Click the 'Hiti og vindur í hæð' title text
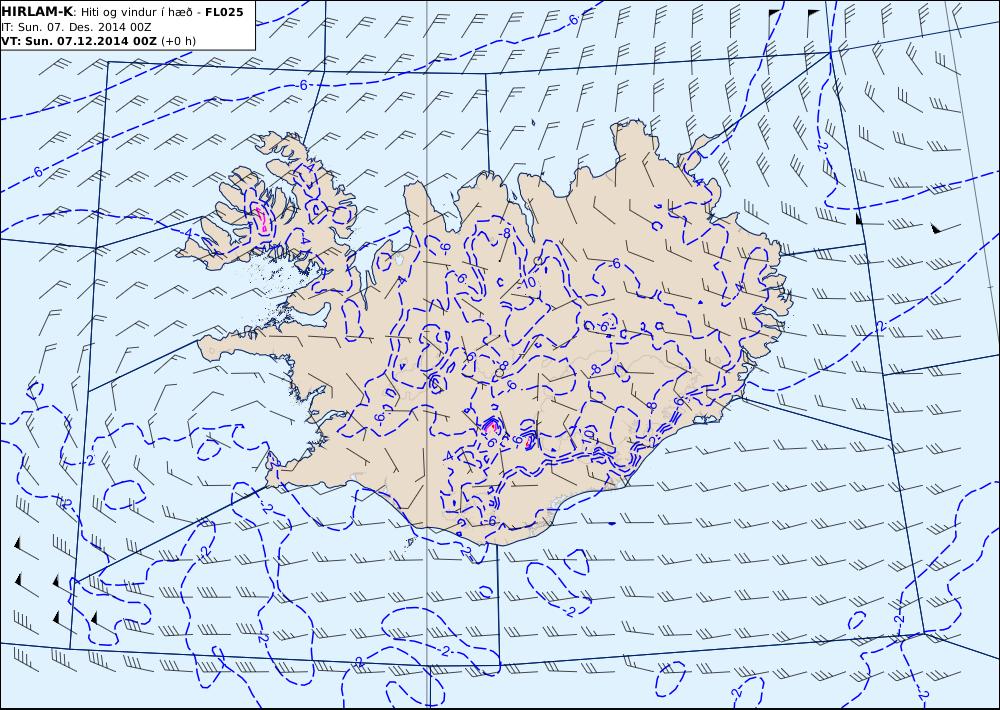1000x710 pixels. [x=136, y=13]
